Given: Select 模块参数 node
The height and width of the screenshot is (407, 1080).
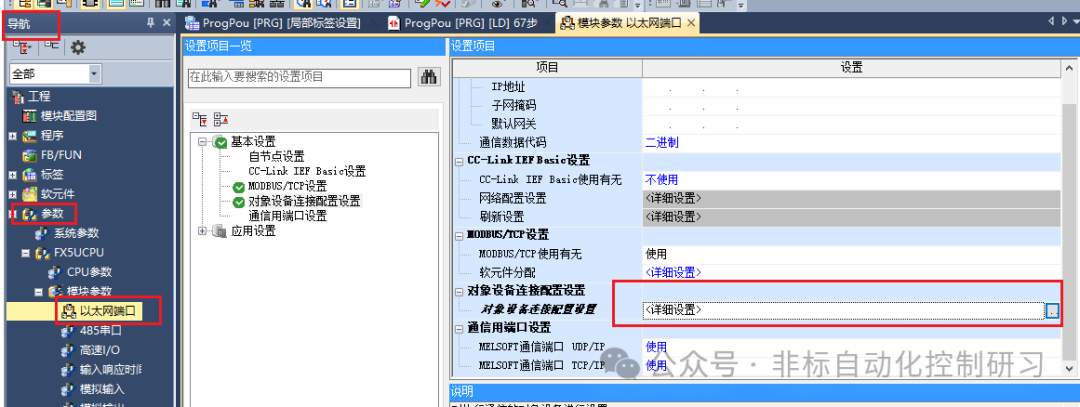Looking at the screenshot, I should pos(89,291).
